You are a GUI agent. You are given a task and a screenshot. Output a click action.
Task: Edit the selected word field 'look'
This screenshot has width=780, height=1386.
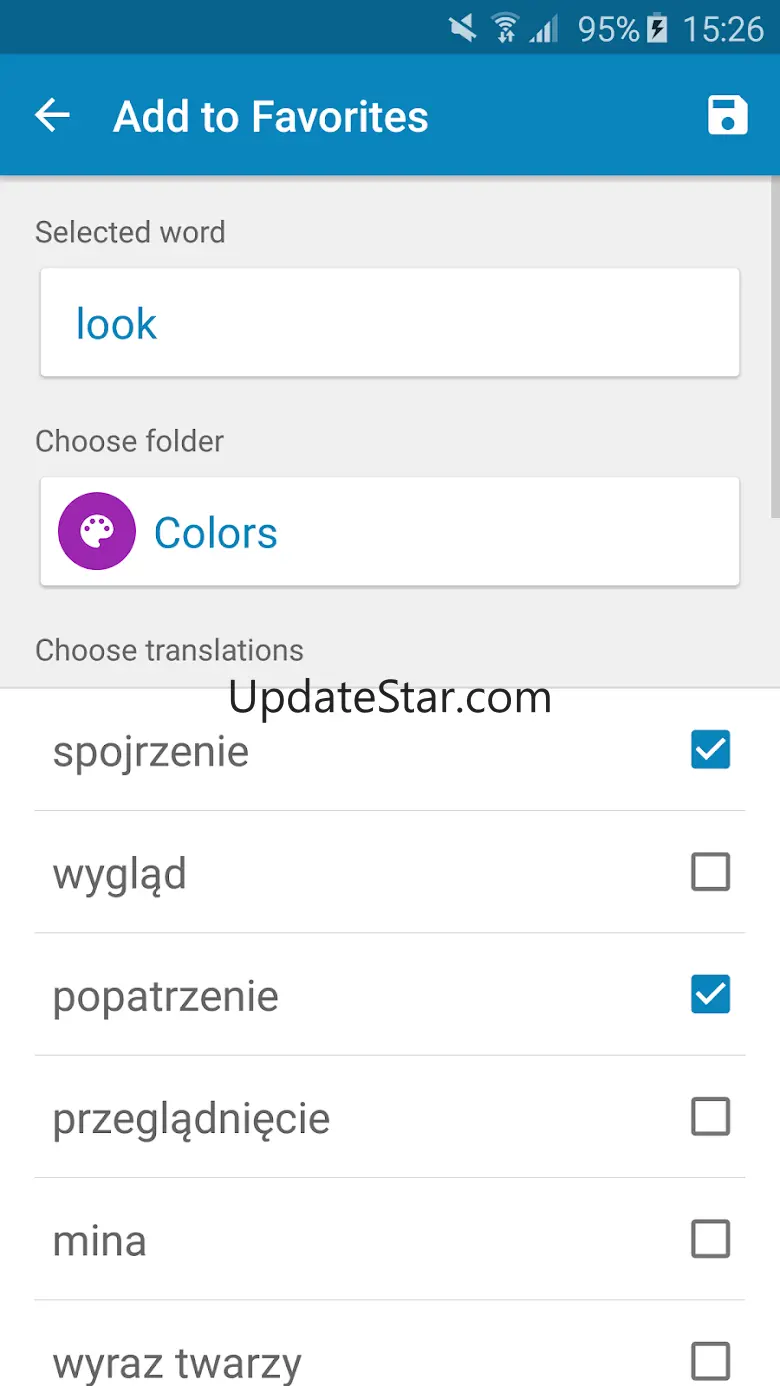click(390, 323)
